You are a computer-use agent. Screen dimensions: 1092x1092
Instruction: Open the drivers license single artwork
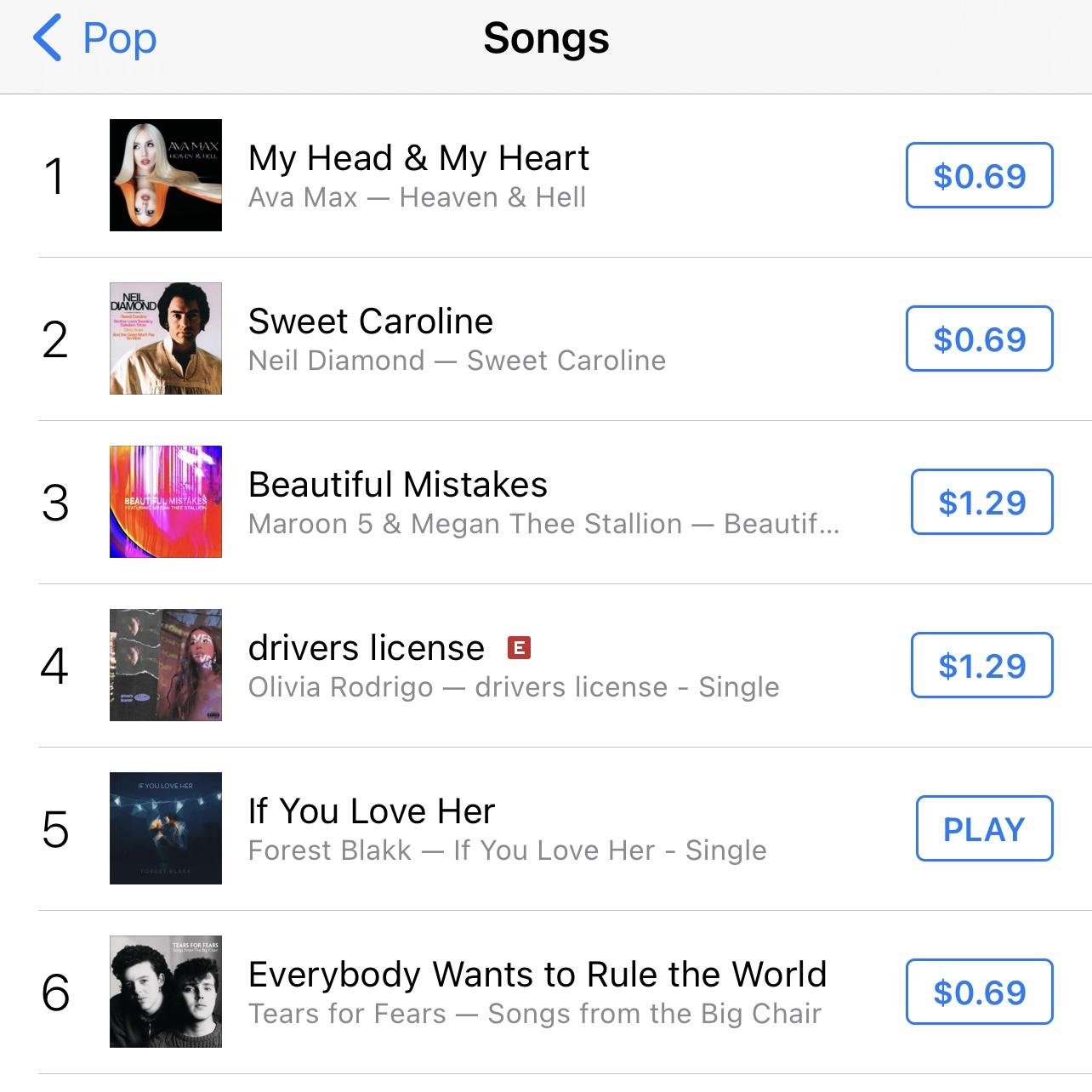pos(165,664)
